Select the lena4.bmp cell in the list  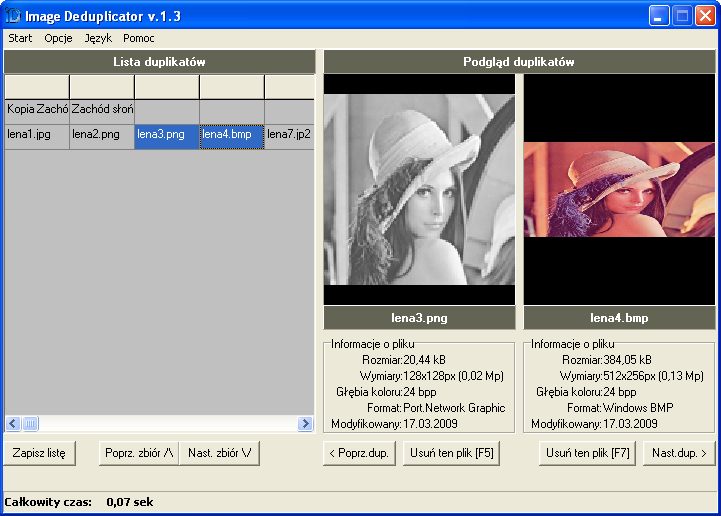point(232,136)
